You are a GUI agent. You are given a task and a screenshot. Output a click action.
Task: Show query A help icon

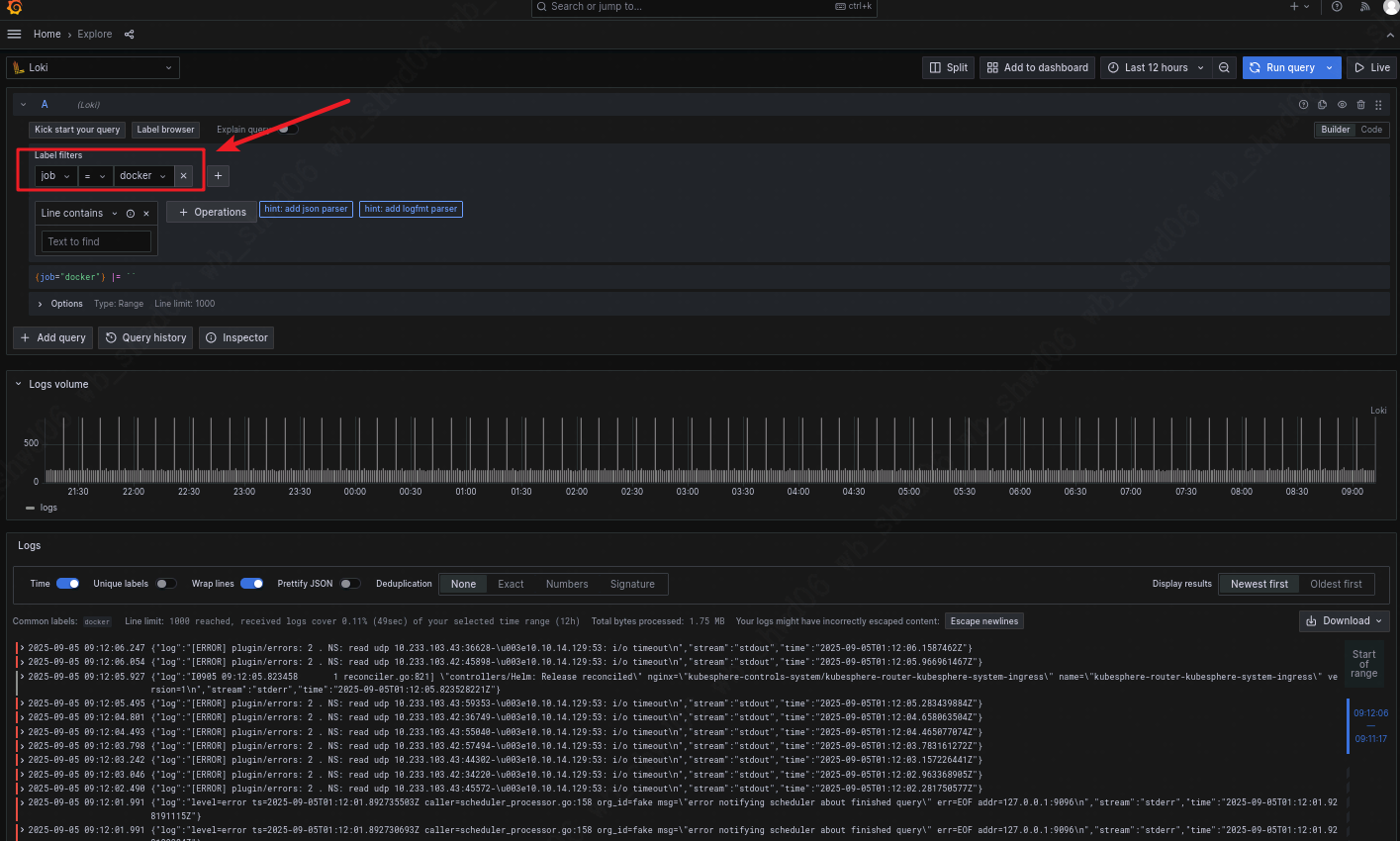[1303, 104]
